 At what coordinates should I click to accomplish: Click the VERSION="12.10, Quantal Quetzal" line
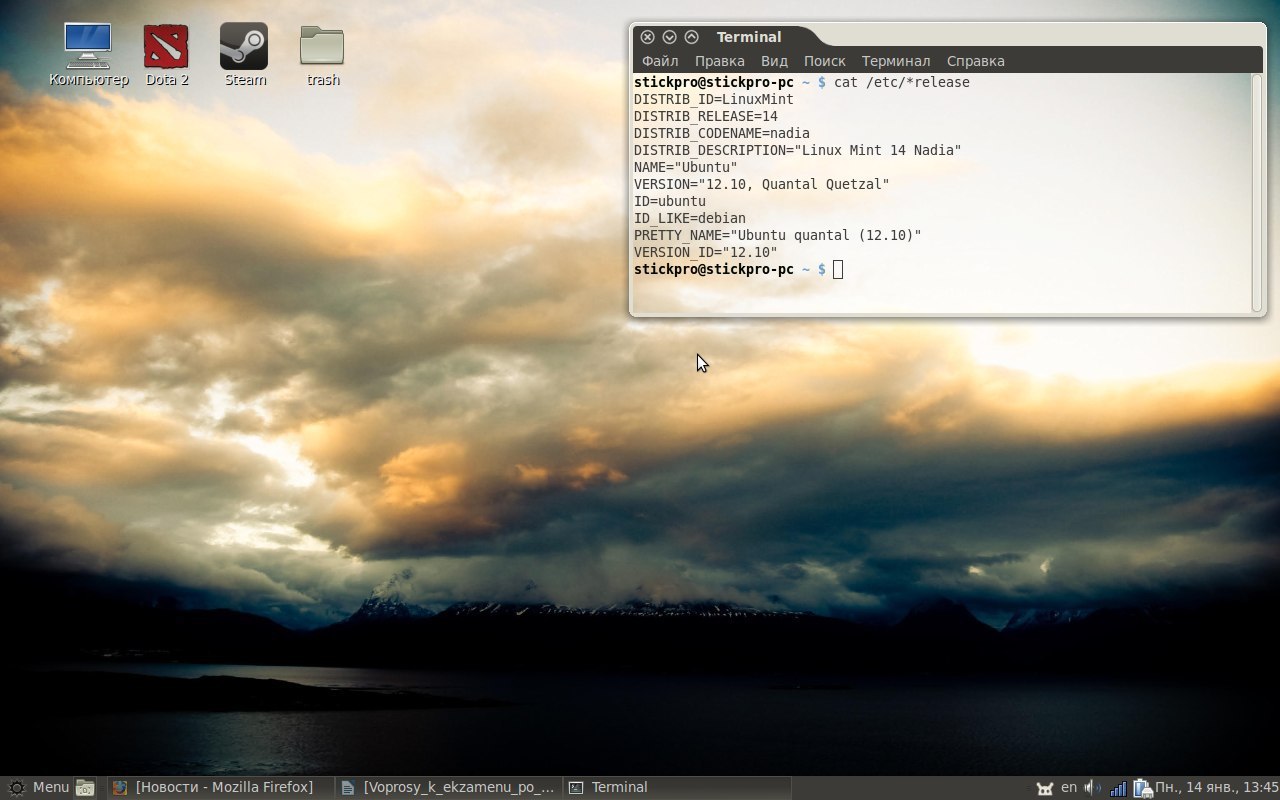pyautogui.click(x=761, y=184)
